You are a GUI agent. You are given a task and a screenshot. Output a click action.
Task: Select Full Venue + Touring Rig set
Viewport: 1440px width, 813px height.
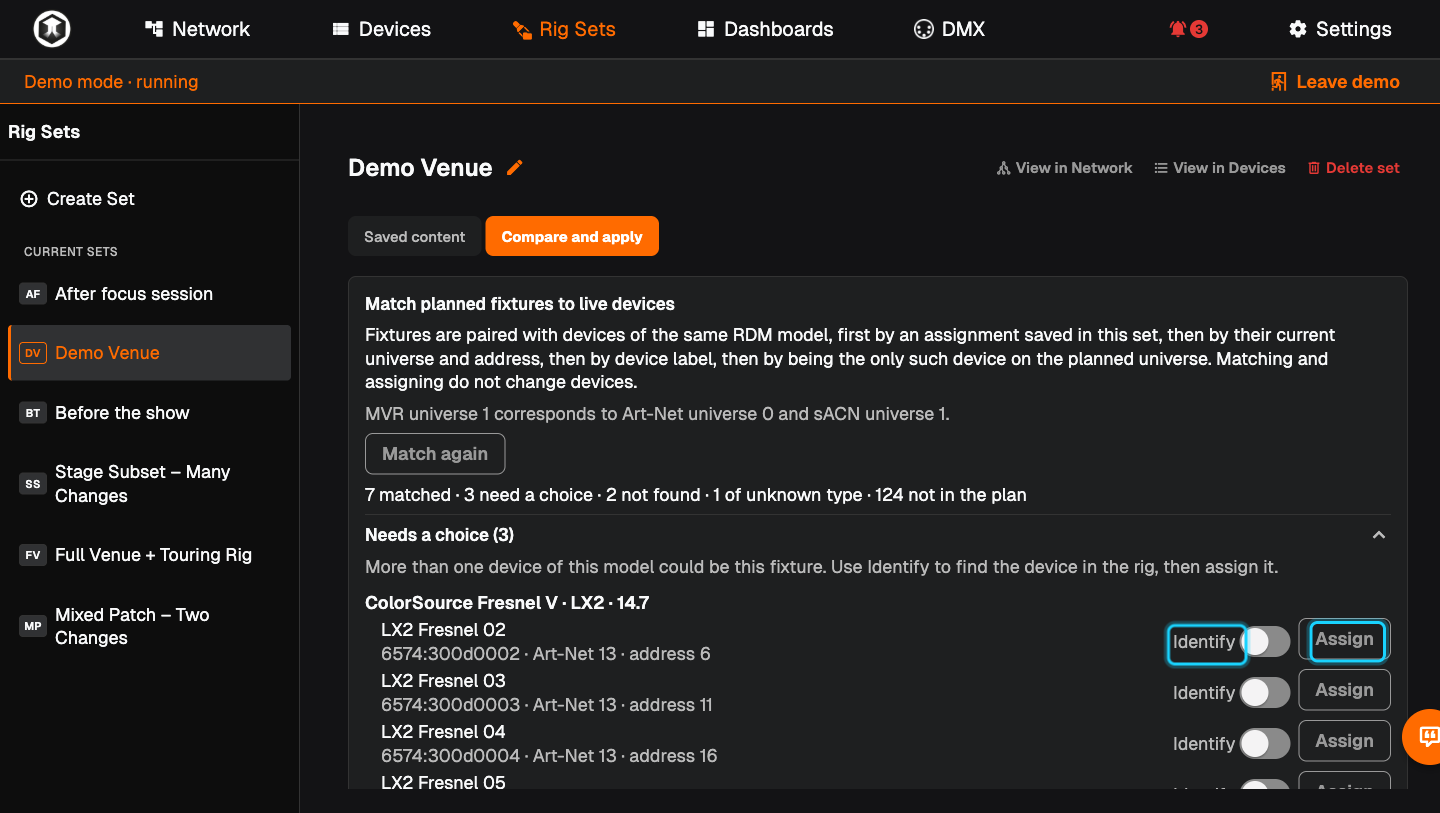149,555
